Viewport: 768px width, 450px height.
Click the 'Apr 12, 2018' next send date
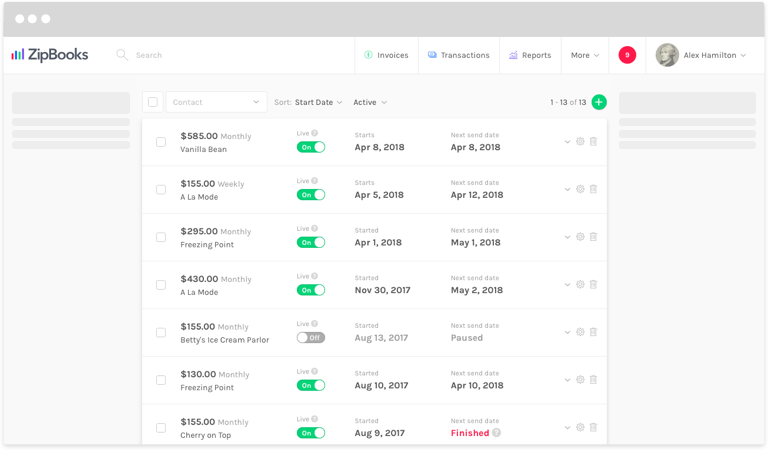[477, 194]
